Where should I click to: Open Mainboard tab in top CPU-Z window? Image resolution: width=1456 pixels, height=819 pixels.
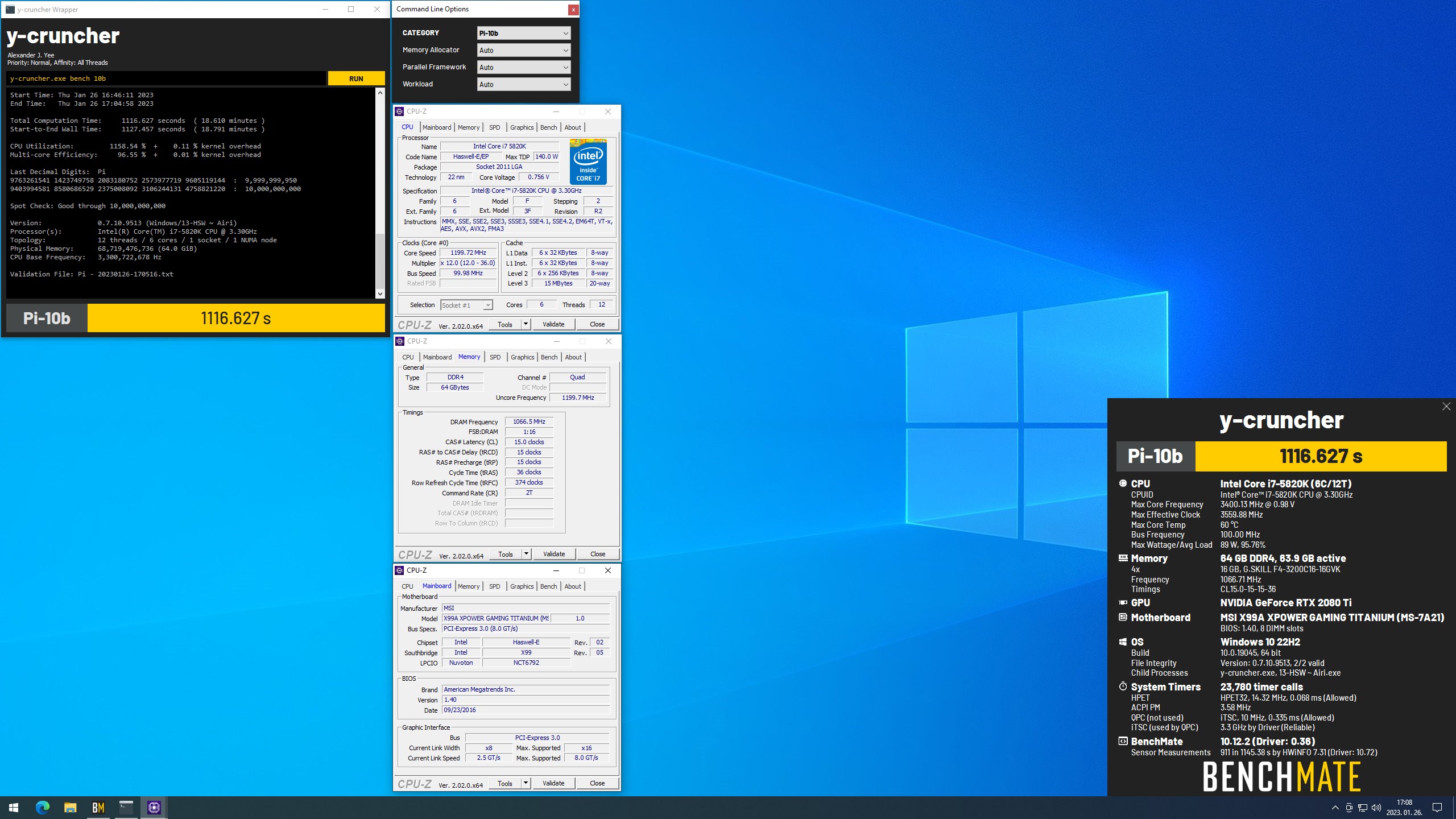(437, 127)
